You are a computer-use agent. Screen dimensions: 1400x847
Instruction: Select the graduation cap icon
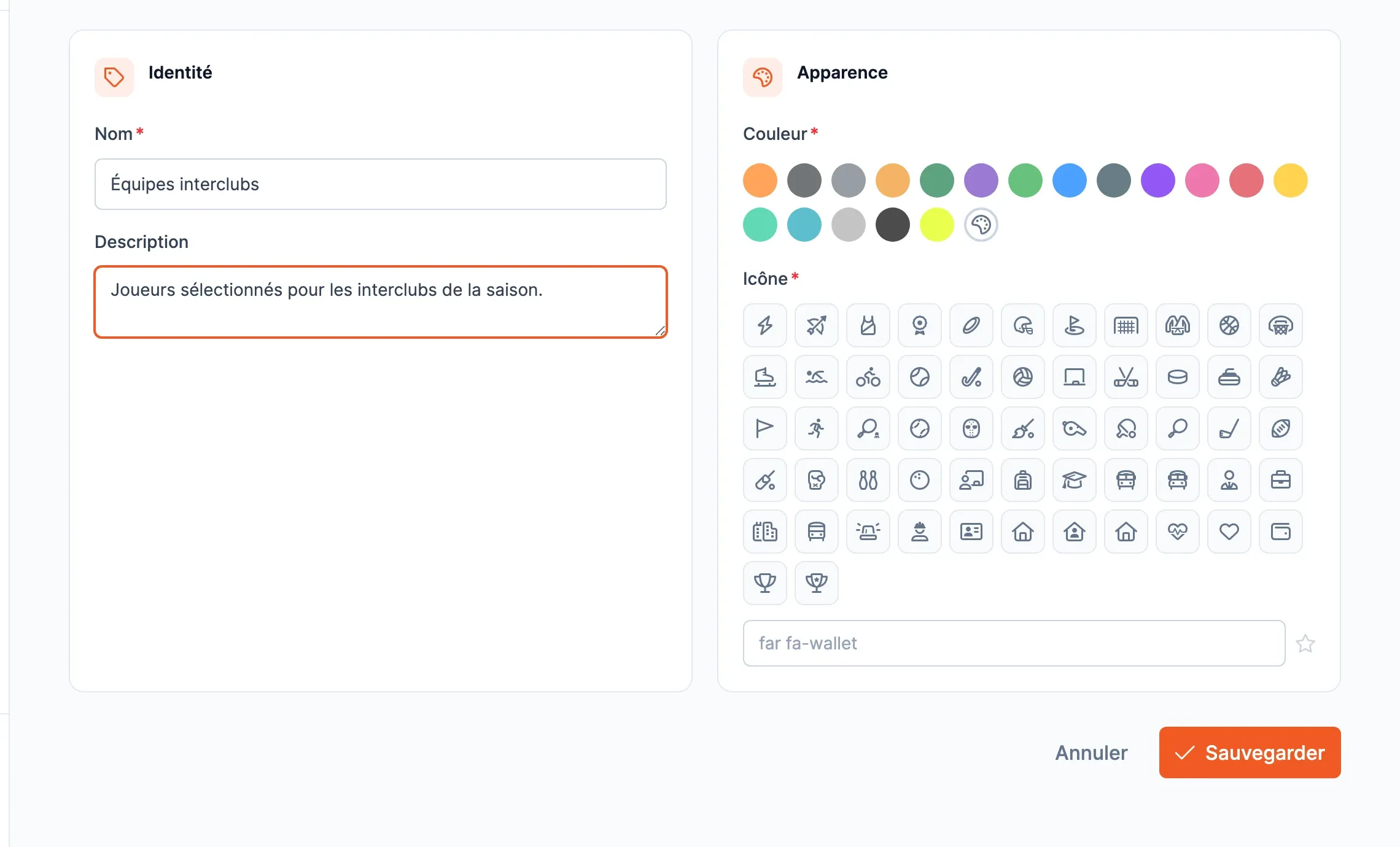(x=1074, y=479)
